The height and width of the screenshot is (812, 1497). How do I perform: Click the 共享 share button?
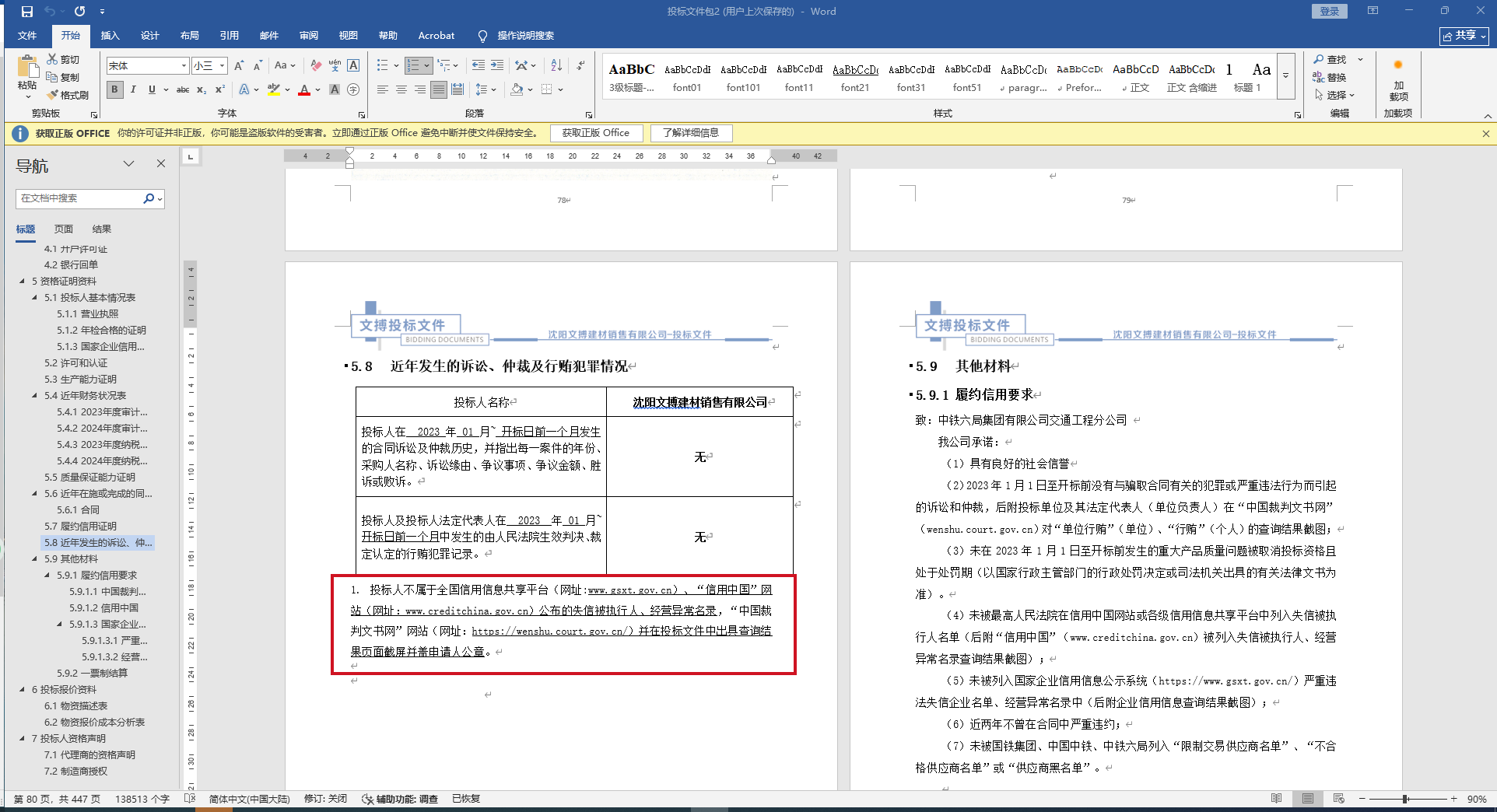[x=1464, y=36]
